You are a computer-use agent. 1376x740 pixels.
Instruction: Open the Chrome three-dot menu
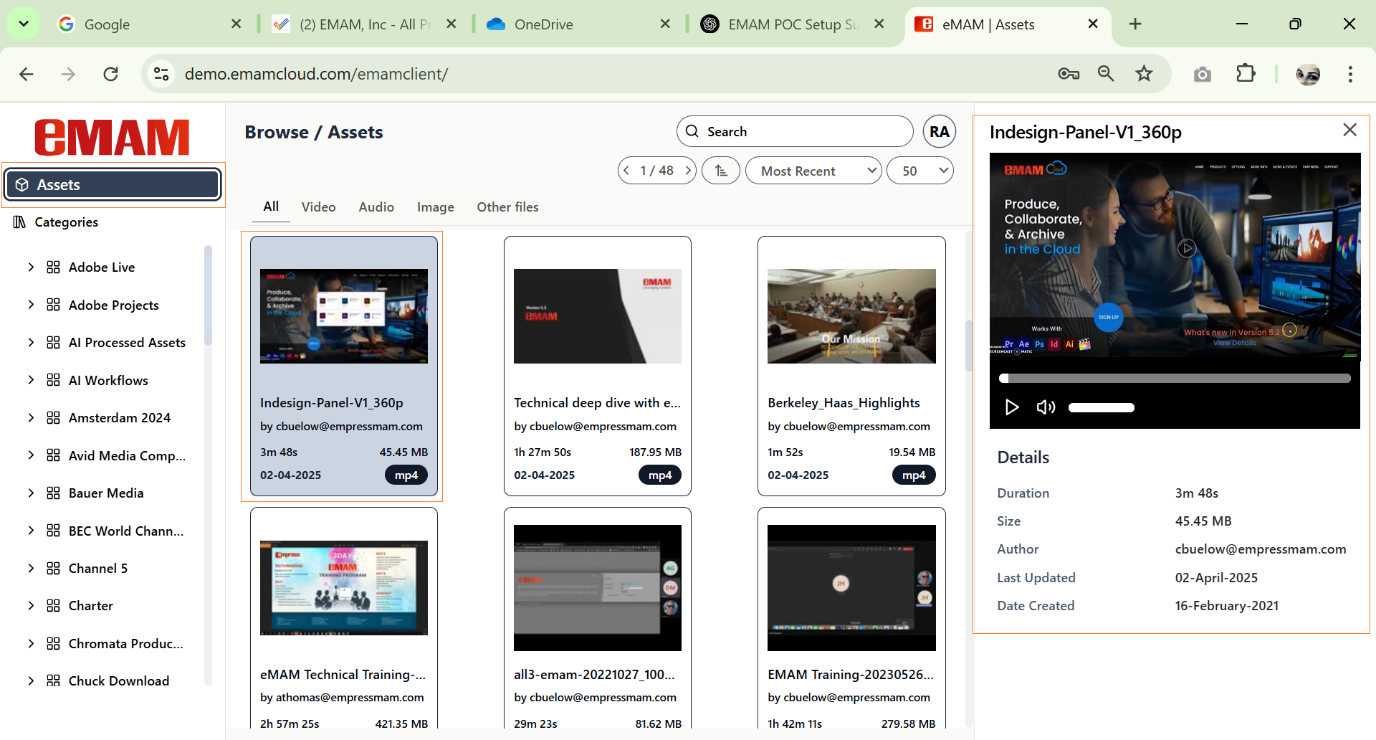(1350, 74)
